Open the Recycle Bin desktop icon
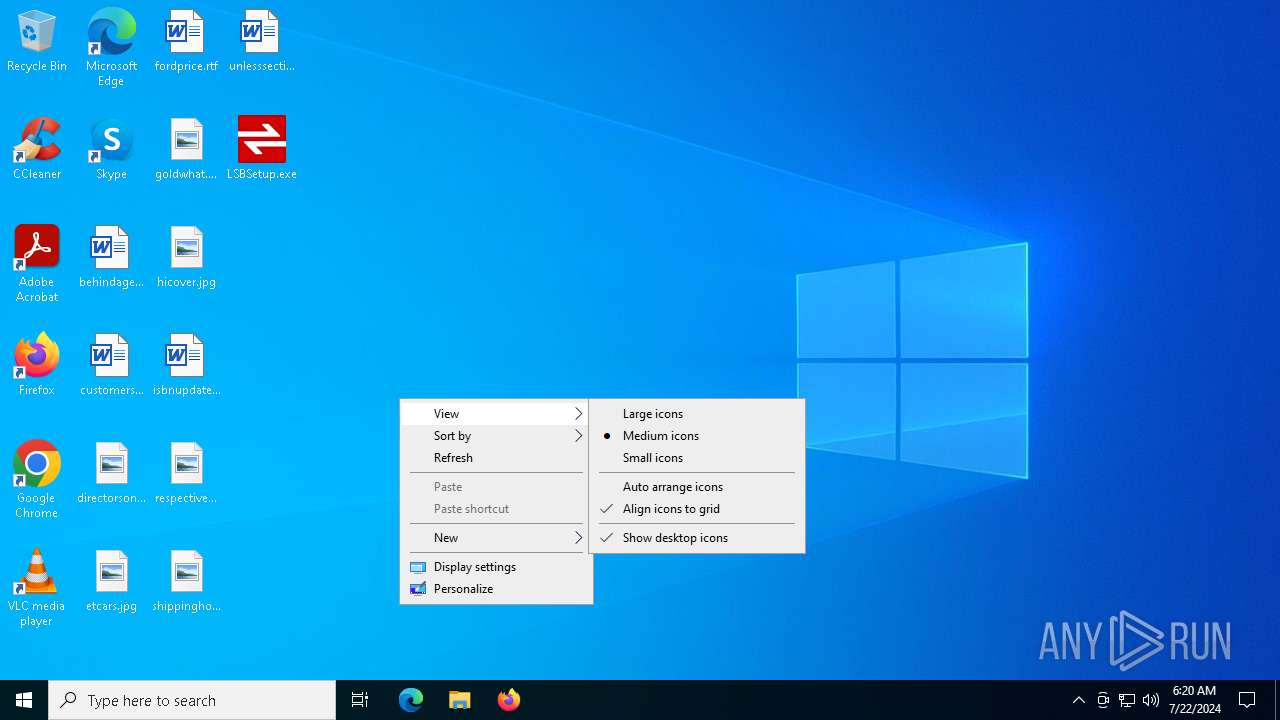This screenshot has width=1280, height=720. [37, 41]
